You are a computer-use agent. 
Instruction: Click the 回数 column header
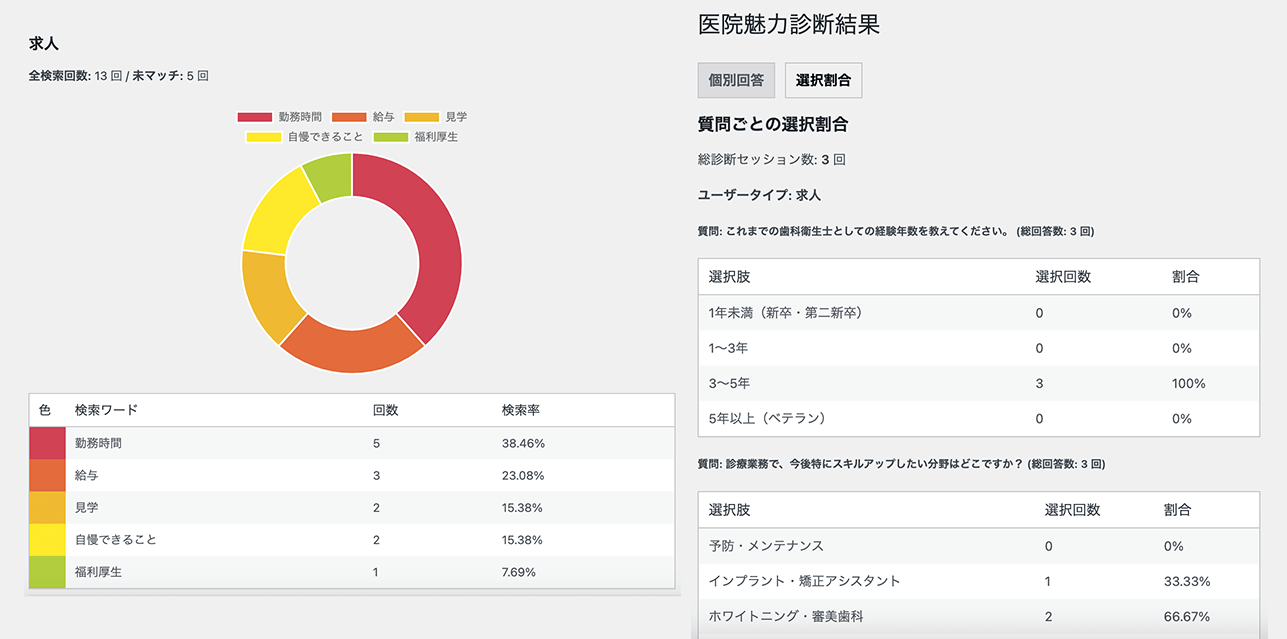click(385, 410)
